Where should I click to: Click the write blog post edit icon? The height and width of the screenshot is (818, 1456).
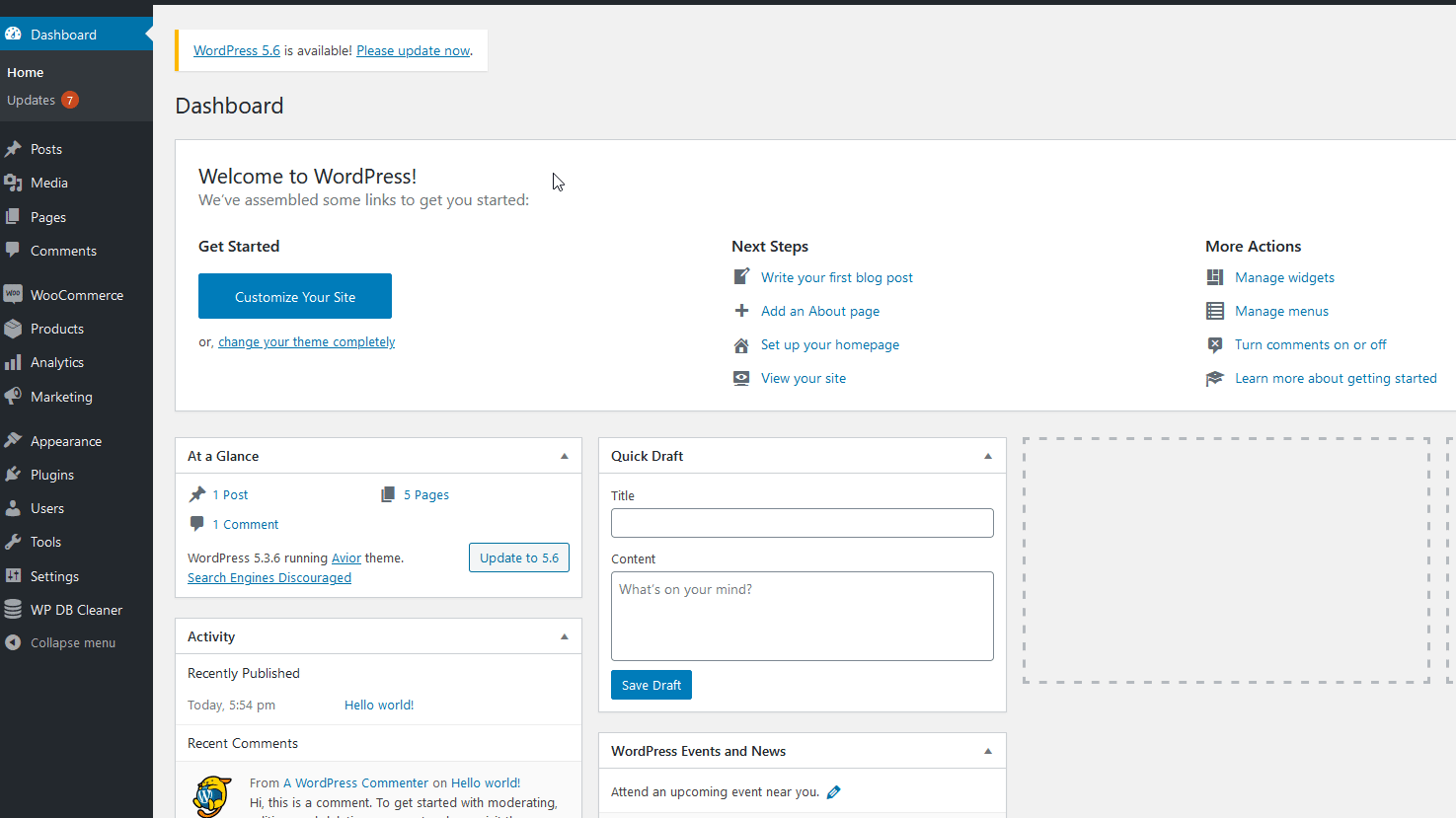[741, 276]
